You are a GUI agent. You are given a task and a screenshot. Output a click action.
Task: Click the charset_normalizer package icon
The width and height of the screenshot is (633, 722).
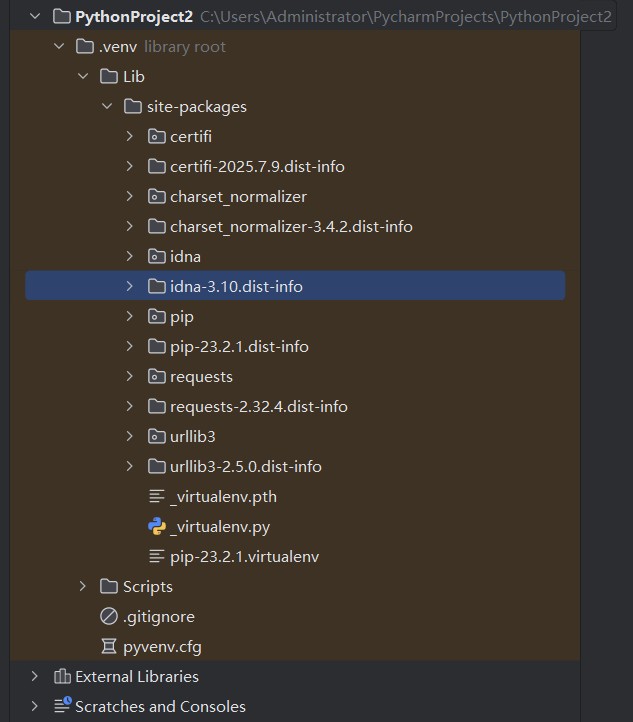click(157, 197)
